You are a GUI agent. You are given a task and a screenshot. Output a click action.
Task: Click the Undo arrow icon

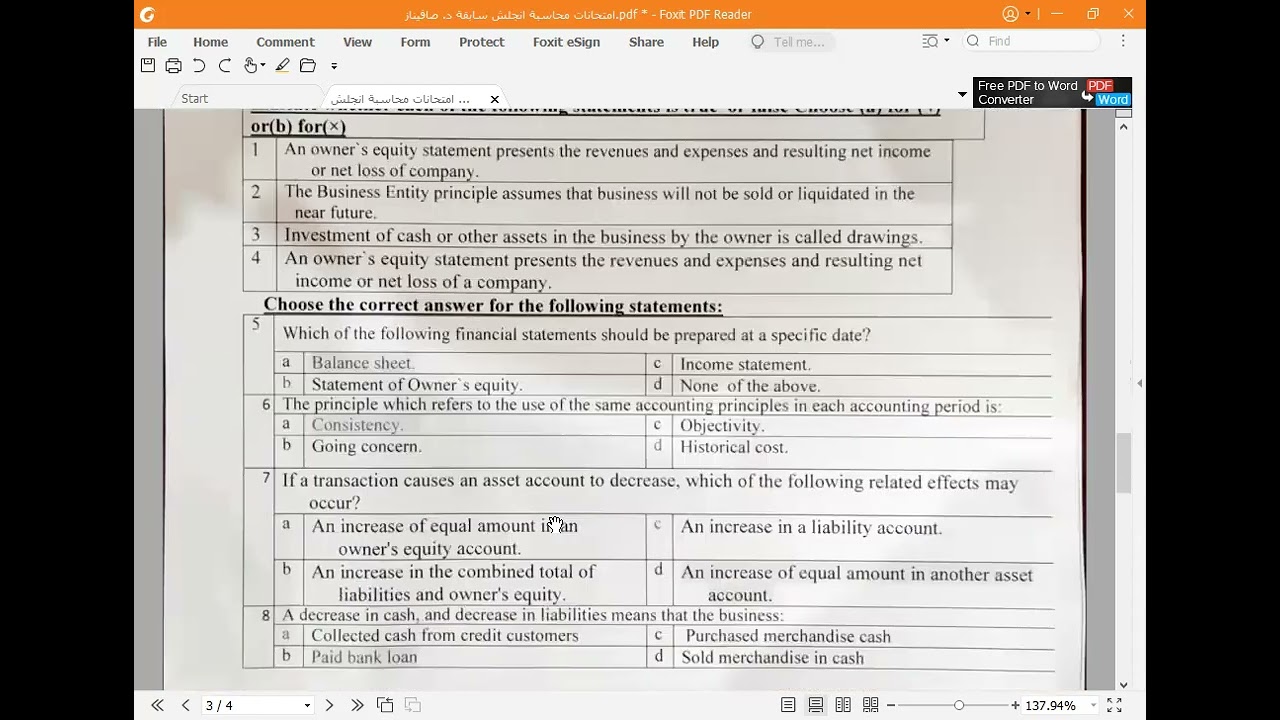point(199,66)
